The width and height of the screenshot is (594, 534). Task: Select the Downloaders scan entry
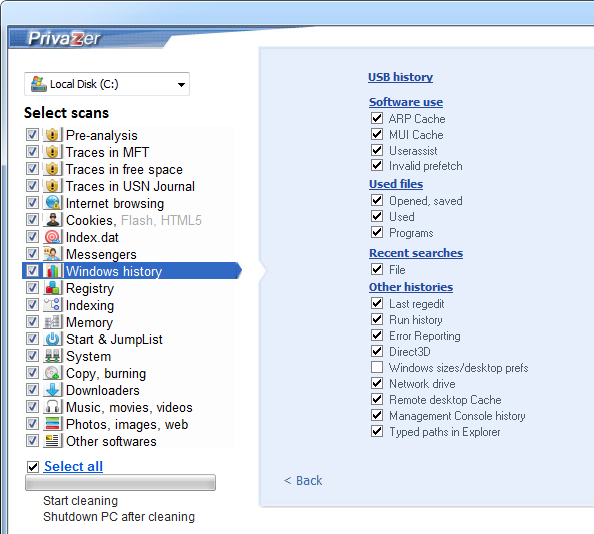(x=103, y=390)
